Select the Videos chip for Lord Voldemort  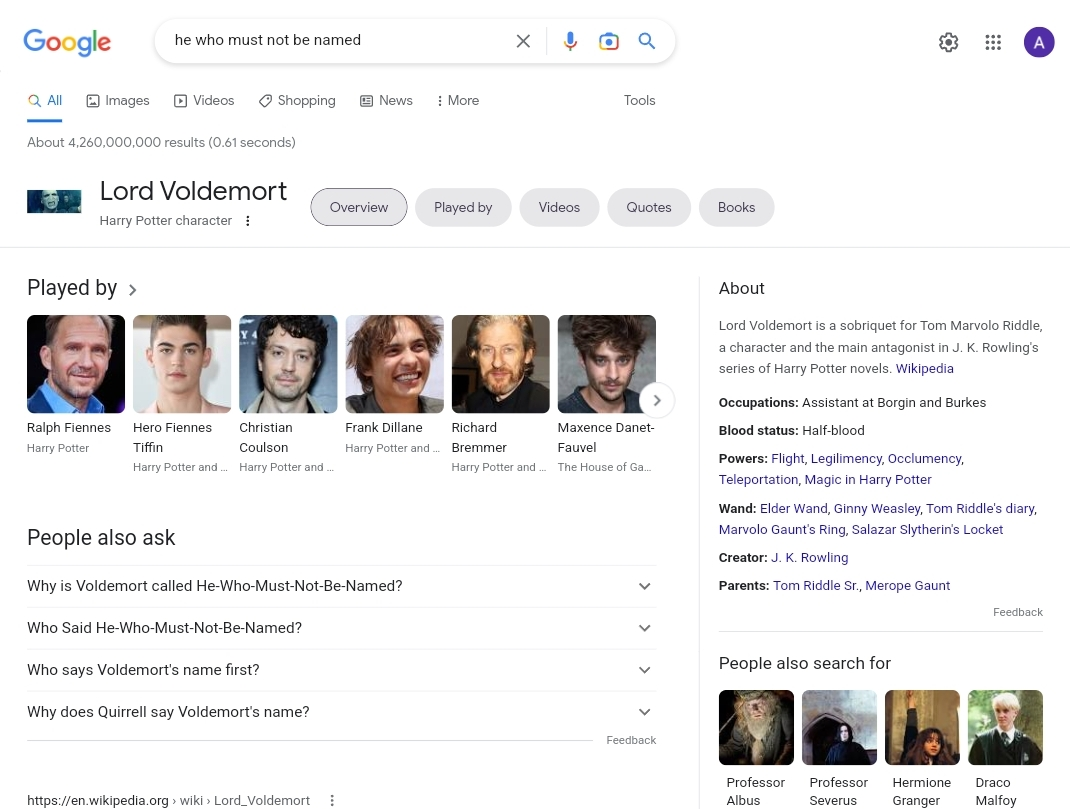[560, 207]
